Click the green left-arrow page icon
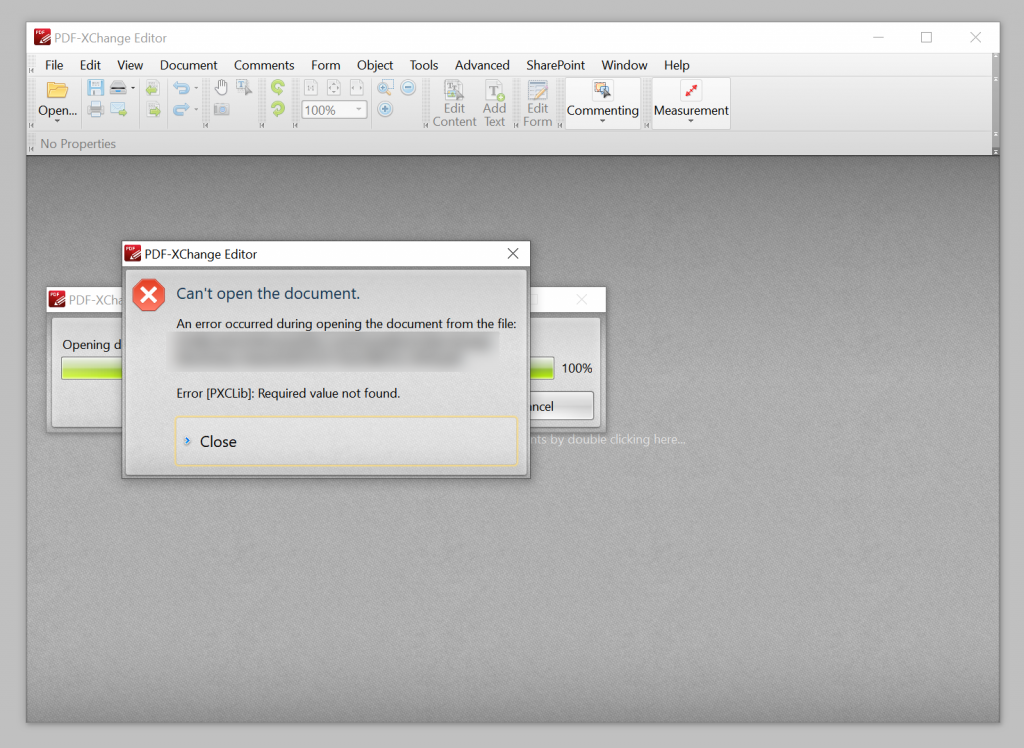 (x=153, y=88)
